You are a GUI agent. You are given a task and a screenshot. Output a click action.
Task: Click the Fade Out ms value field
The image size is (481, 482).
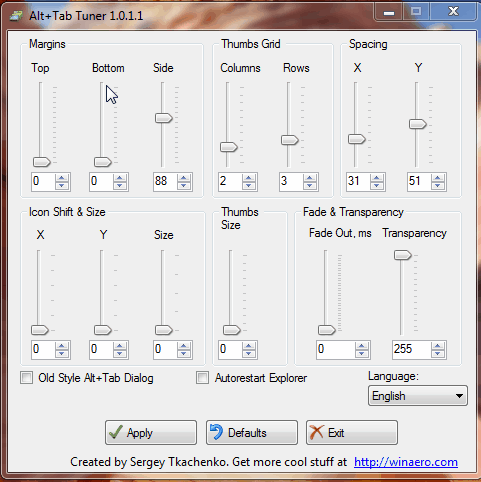(336, 350)
